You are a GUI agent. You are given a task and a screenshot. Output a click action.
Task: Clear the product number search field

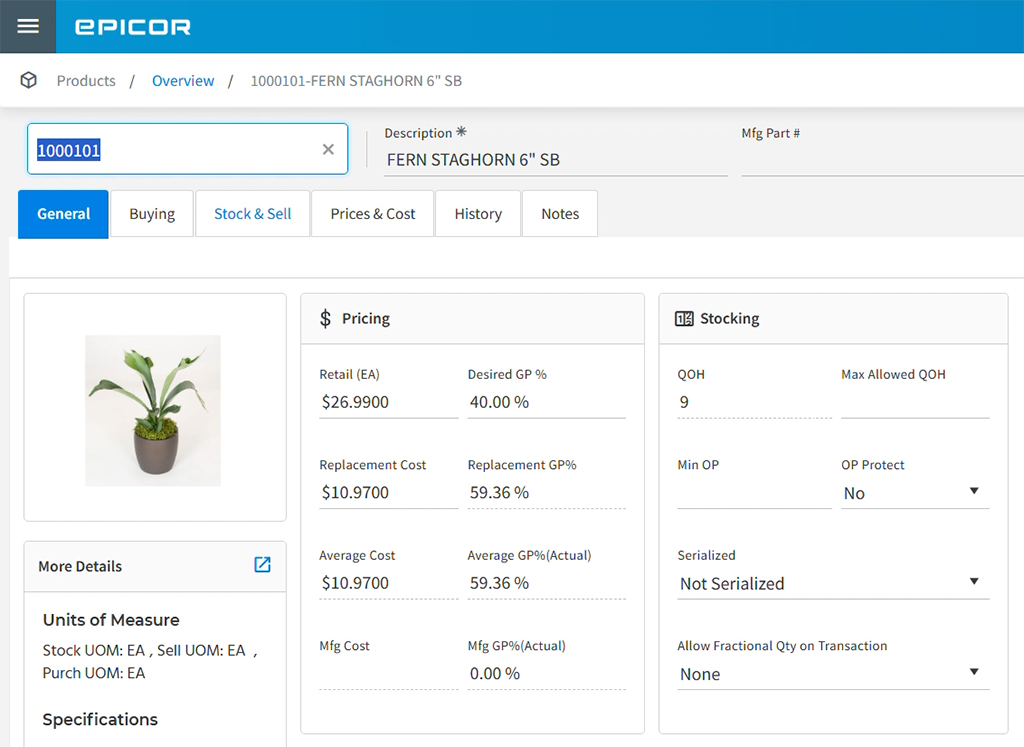tap(328, 148)
